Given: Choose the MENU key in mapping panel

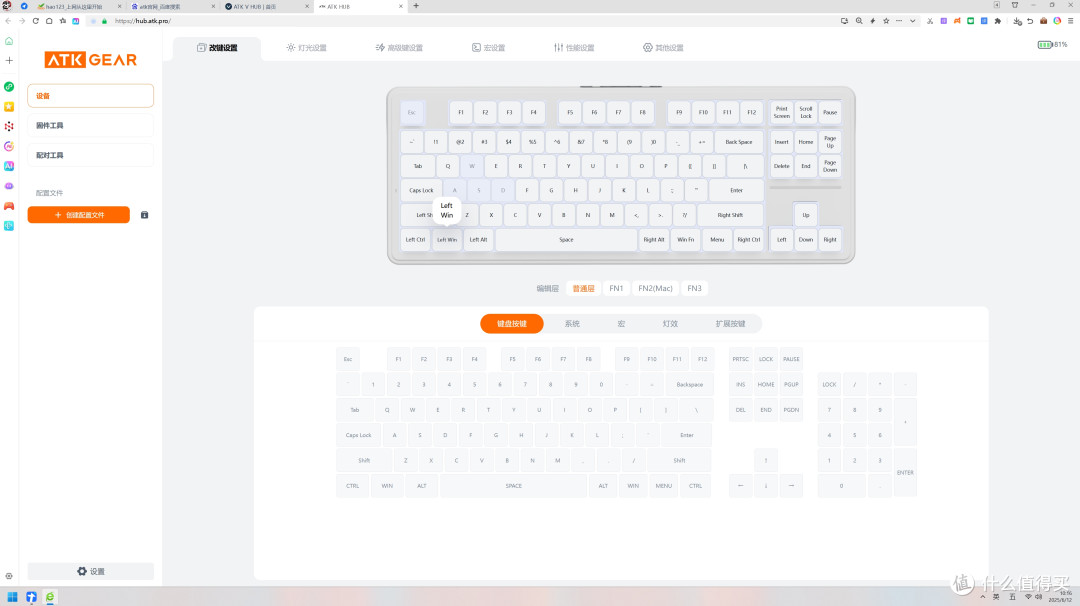Looking at the screenshot, I should [664, 485].
